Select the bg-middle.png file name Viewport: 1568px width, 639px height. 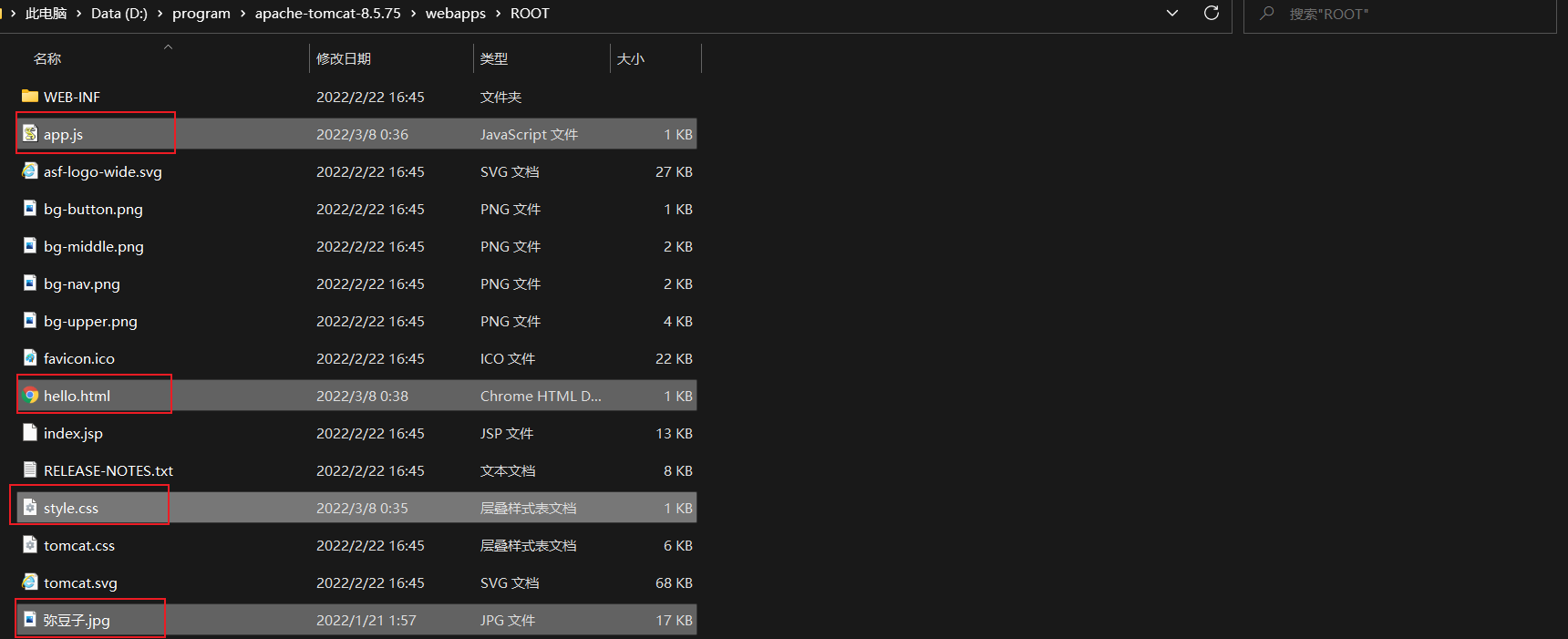click(94, 246)
